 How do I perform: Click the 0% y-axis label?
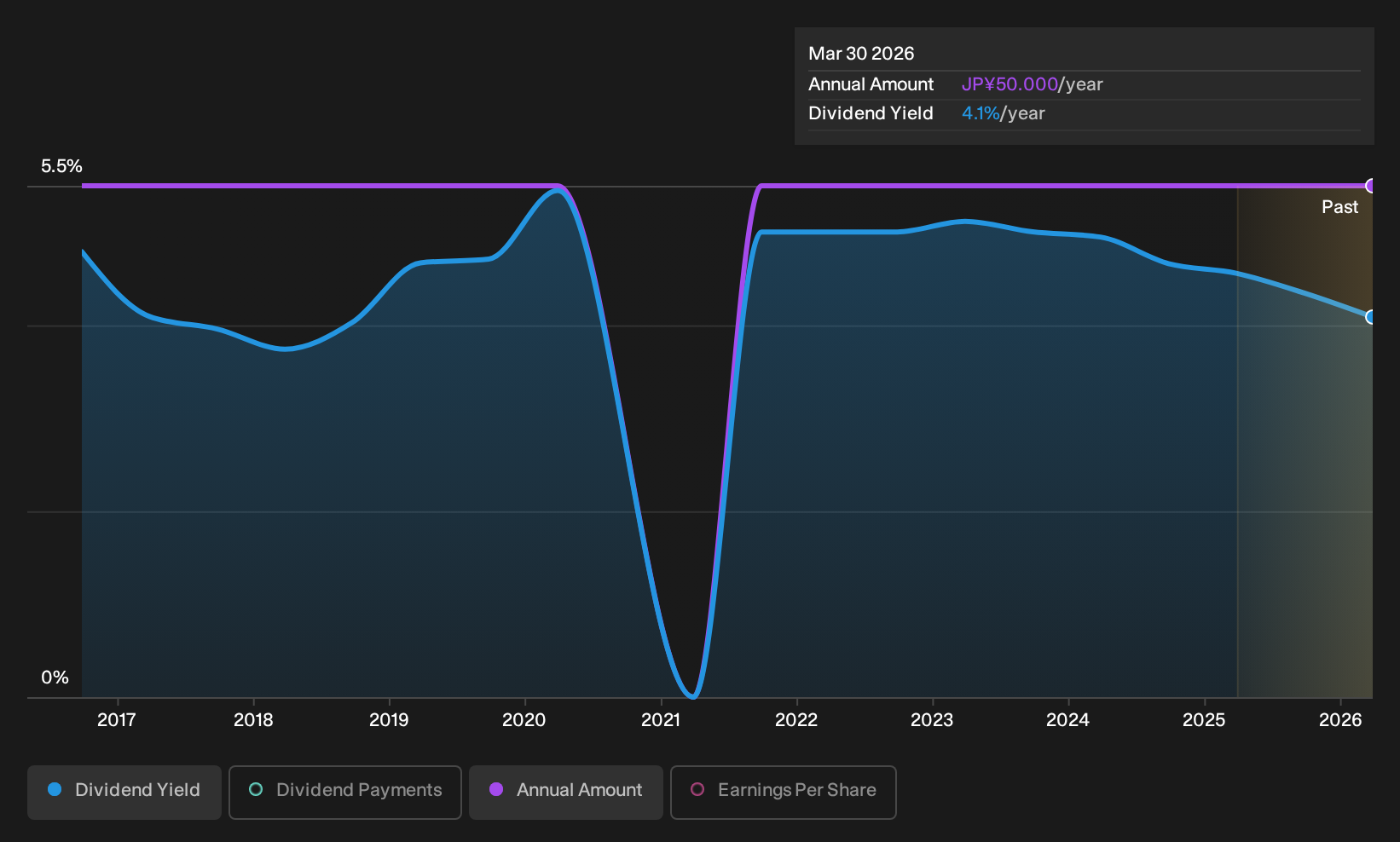coord(55,678)
